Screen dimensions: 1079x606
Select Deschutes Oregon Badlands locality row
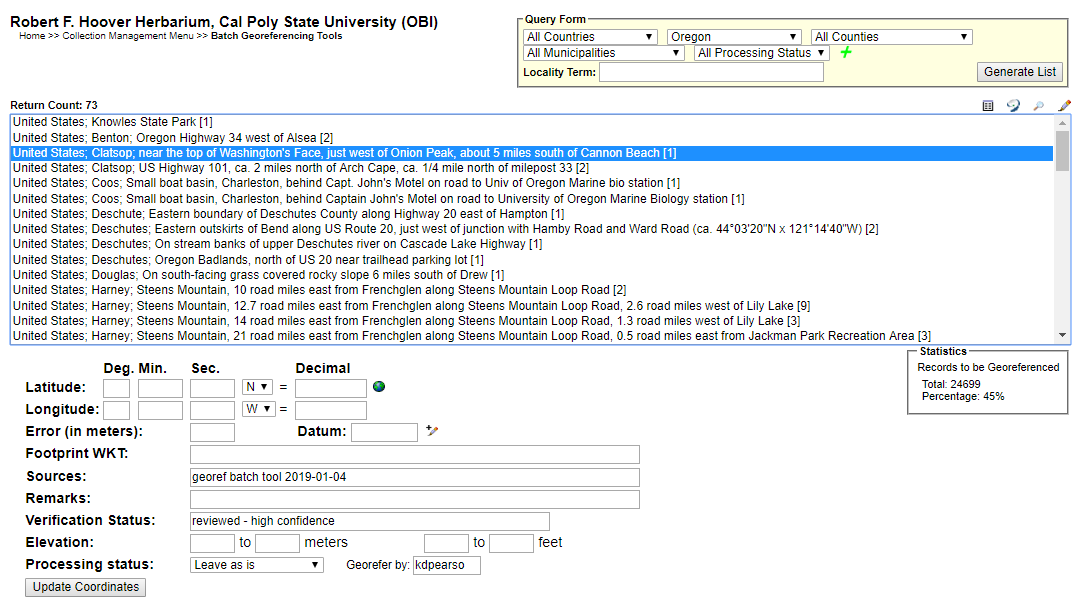click(532, 260)
